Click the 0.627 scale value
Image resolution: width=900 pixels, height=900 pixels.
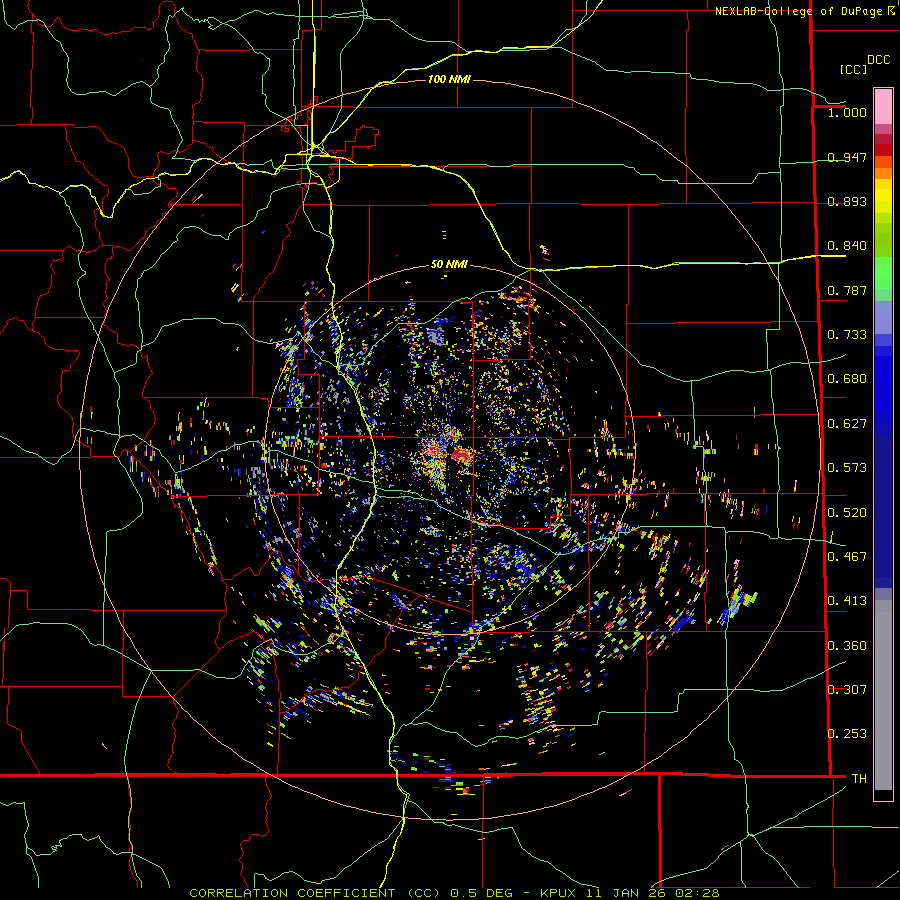pos(847,424)
